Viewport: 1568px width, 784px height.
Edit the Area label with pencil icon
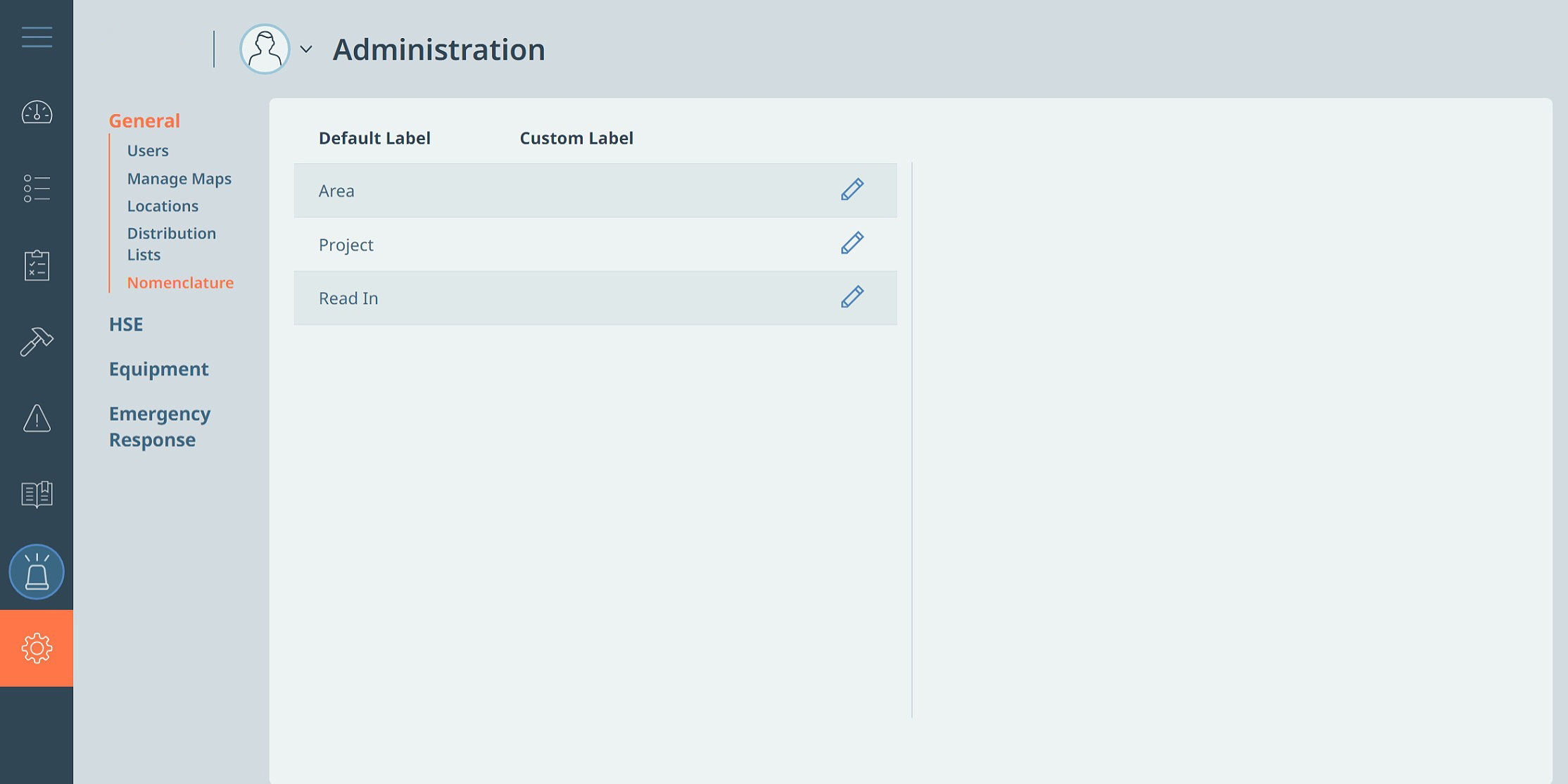[x=852, y=189]
